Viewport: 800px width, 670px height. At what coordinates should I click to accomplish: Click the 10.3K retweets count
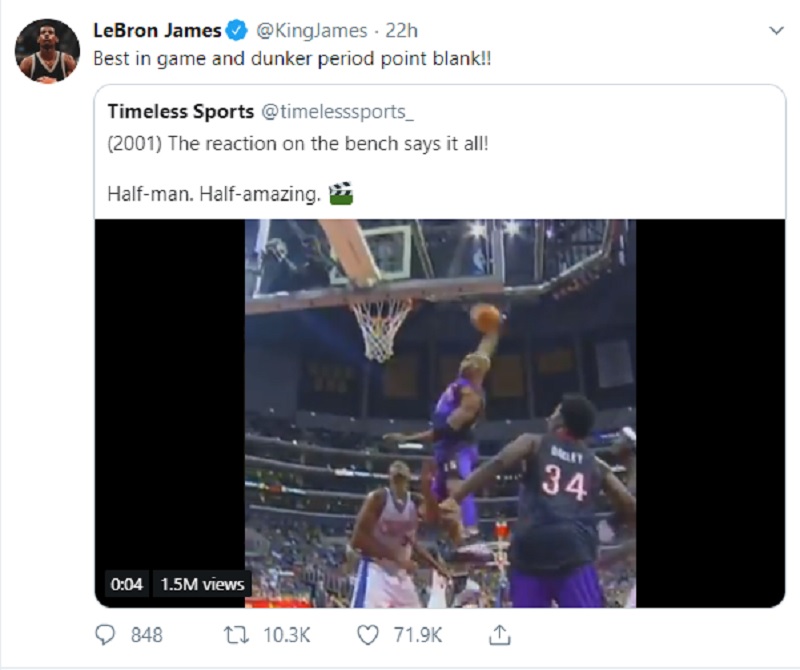point(286,635)
